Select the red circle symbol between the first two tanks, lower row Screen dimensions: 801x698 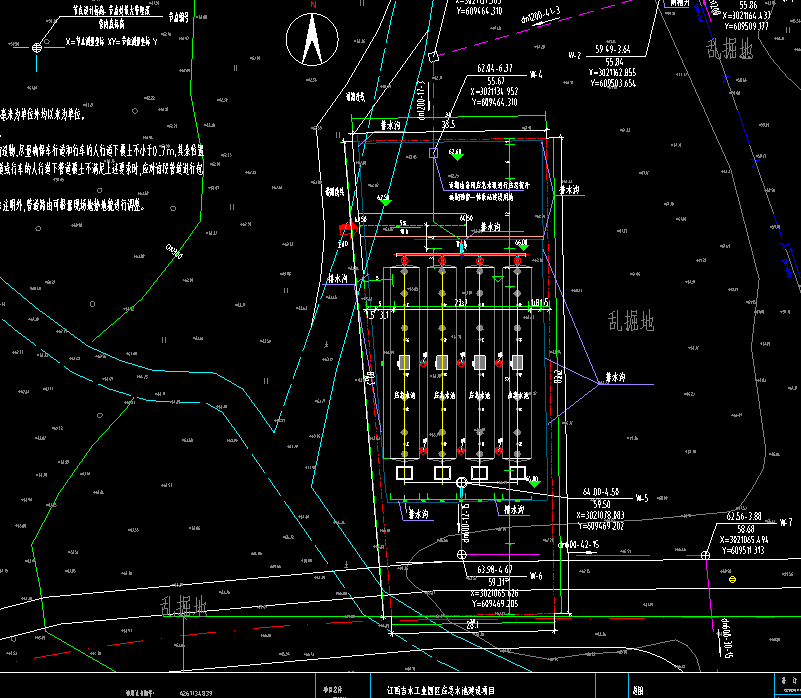tap(423, 451)
